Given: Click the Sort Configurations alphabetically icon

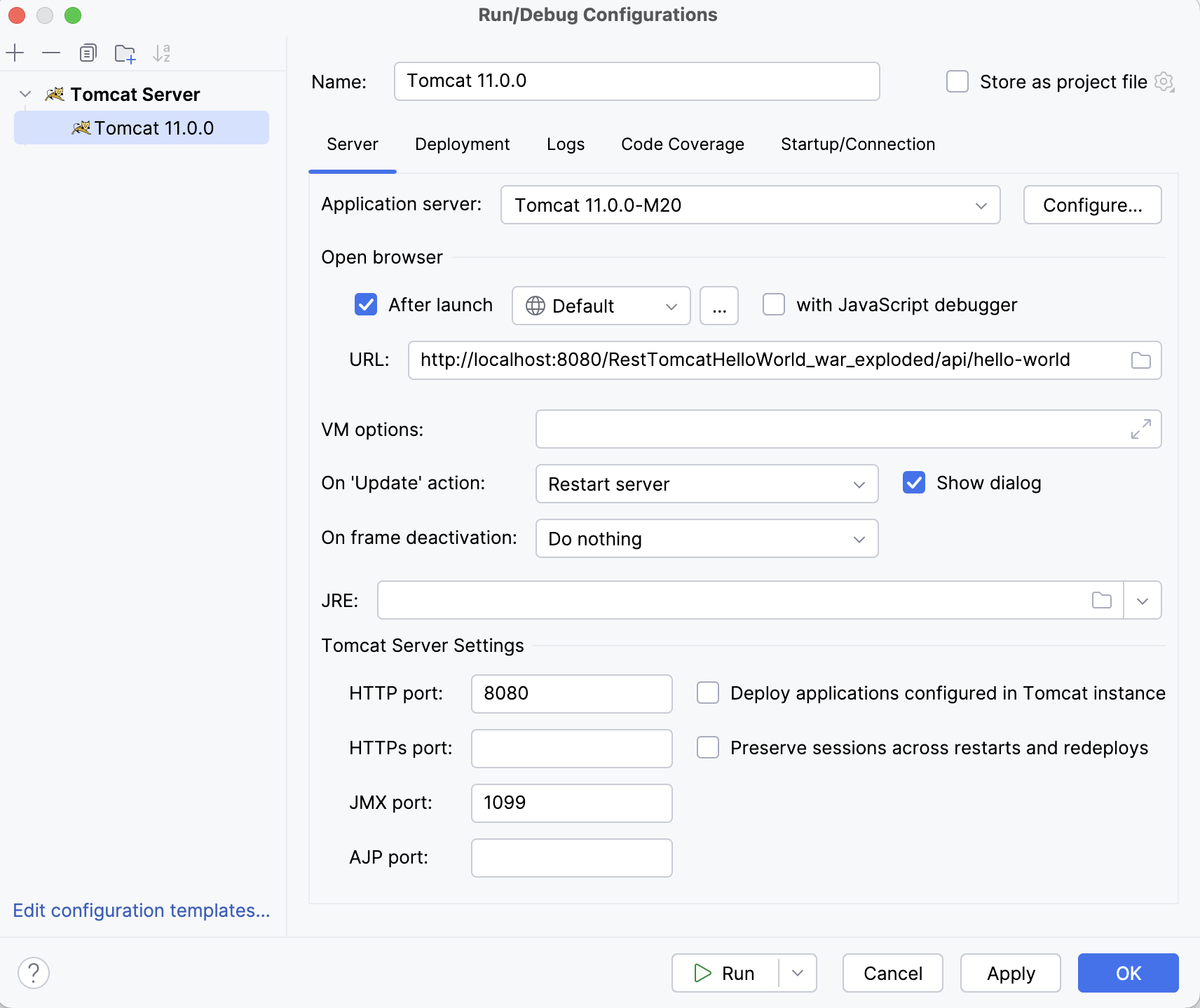Looking at the screenshot, I should 162,53.
